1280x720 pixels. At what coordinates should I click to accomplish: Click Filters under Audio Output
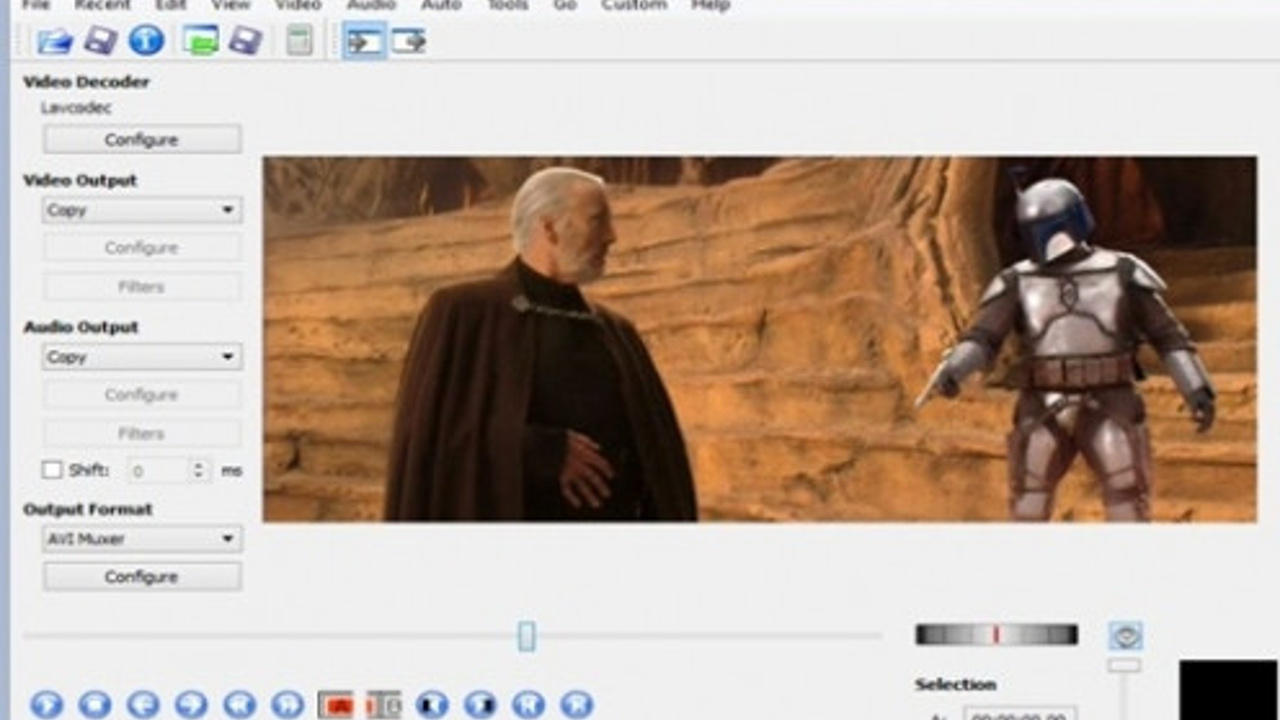point(141,434)
